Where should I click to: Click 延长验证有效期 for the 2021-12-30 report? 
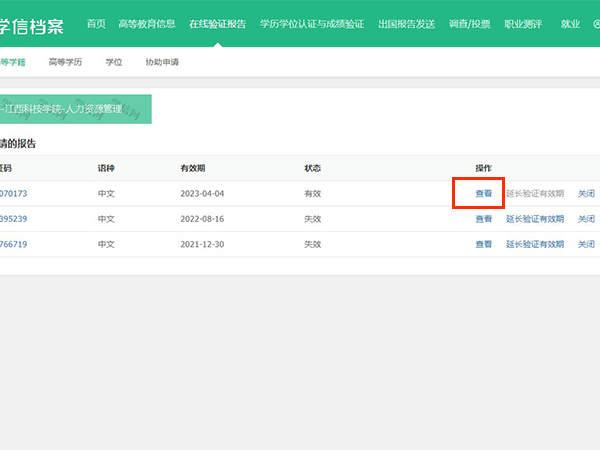pos(535,244)
